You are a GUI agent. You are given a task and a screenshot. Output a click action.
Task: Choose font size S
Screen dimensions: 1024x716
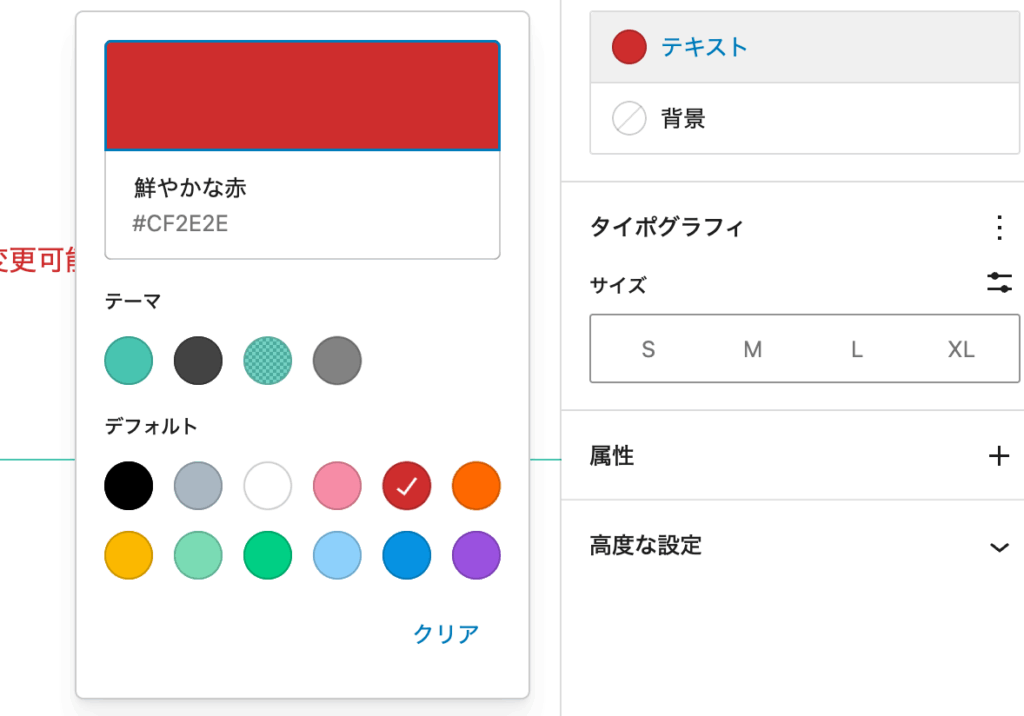(x=648, y=349)
